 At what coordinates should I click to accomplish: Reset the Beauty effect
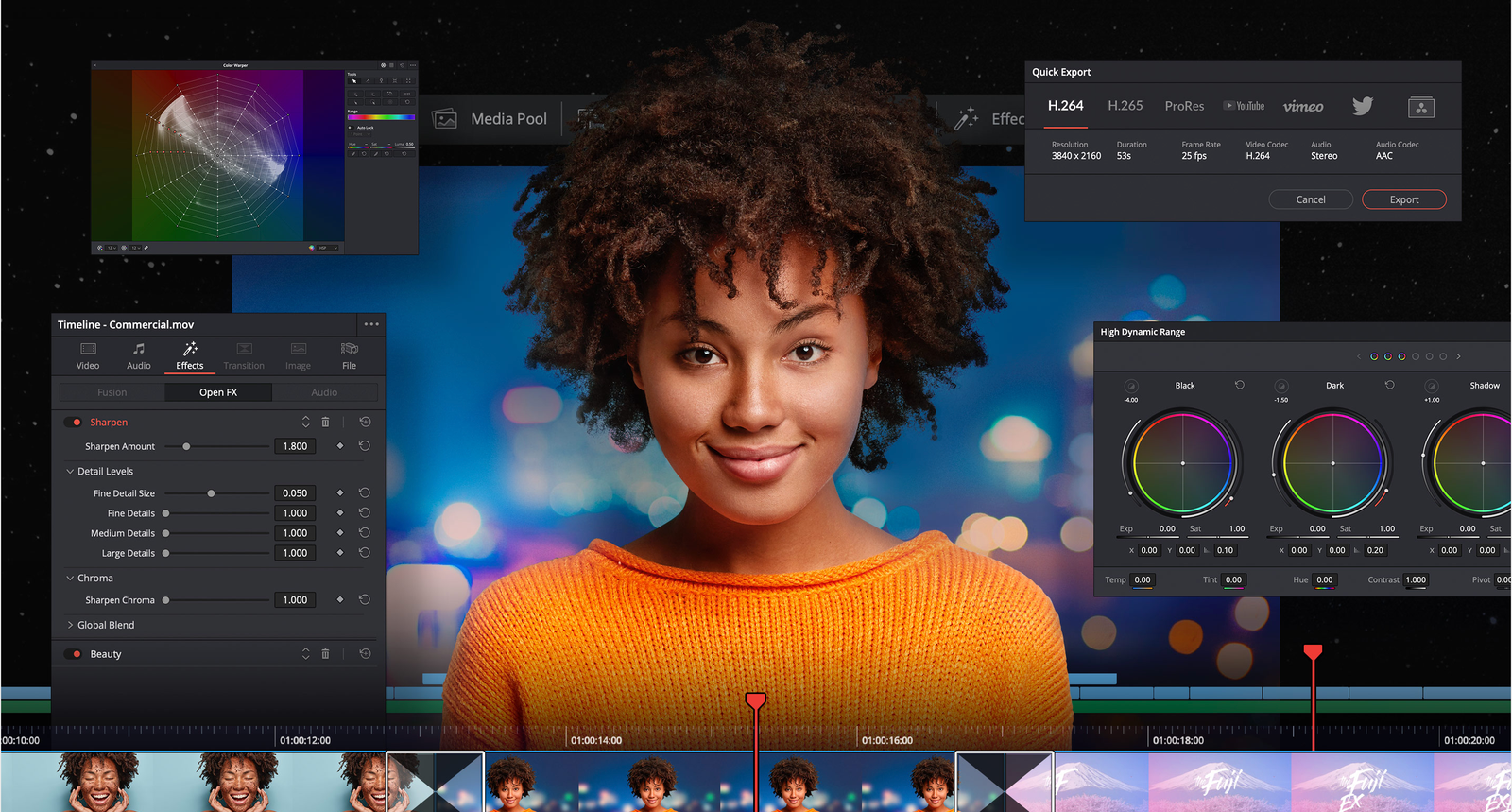click(x=365, y=653)
